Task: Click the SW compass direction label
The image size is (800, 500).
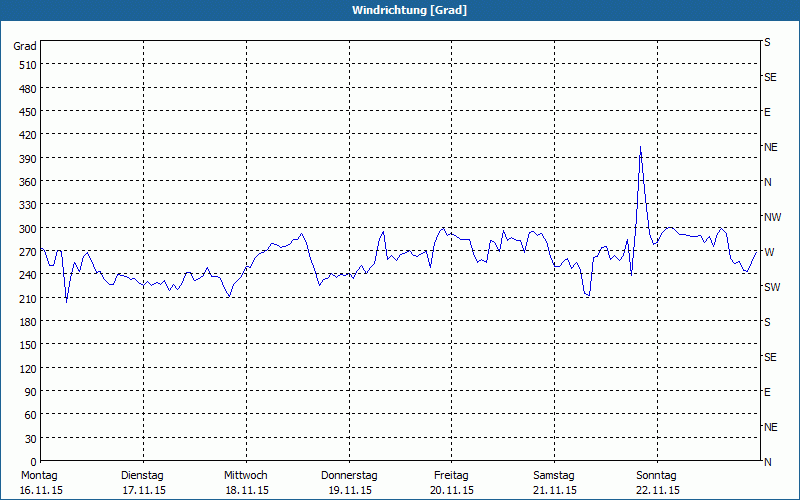Action: coord(772,287)
